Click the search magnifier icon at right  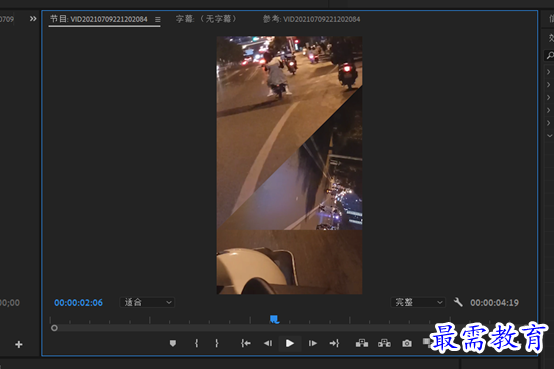pos(550,55)
